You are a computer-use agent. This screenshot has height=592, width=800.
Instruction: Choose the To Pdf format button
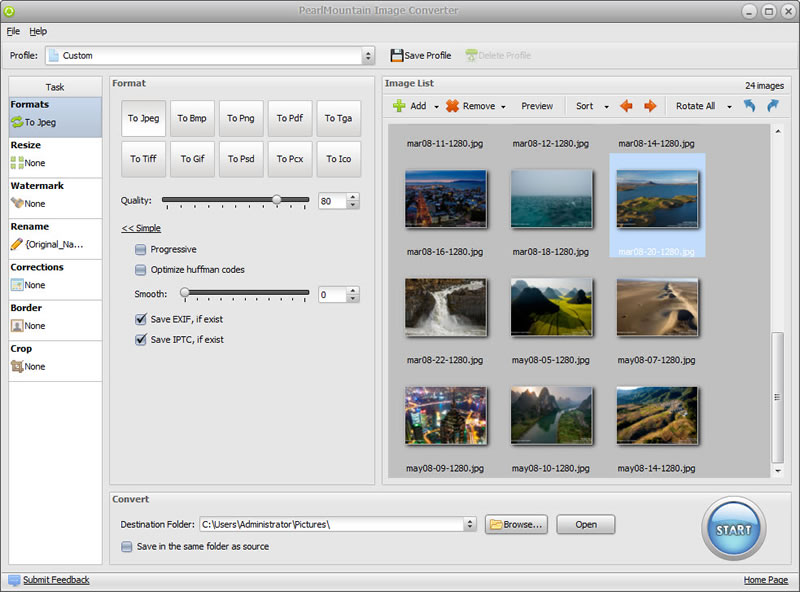(290, 118)
